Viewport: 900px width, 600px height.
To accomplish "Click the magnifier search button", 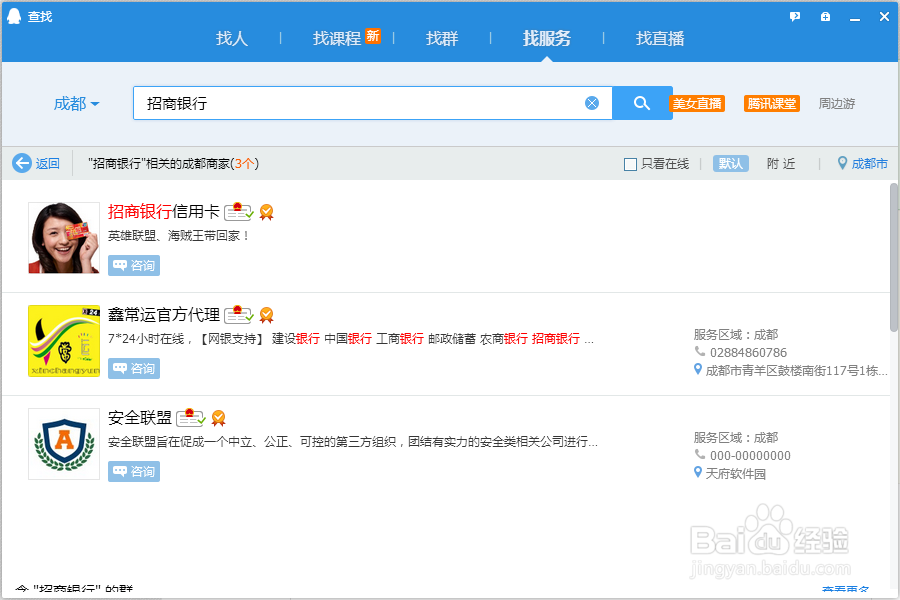I will 642,103.
